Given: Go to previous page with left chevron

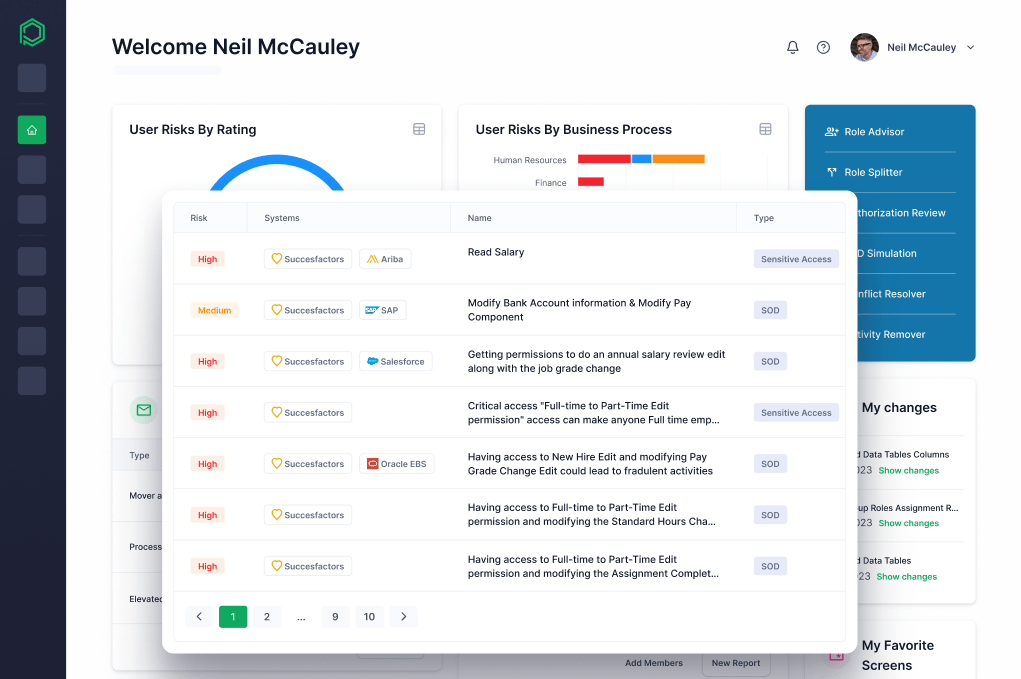Looking at the screenshot, I should pyautogui.click(x=199, y=617).
